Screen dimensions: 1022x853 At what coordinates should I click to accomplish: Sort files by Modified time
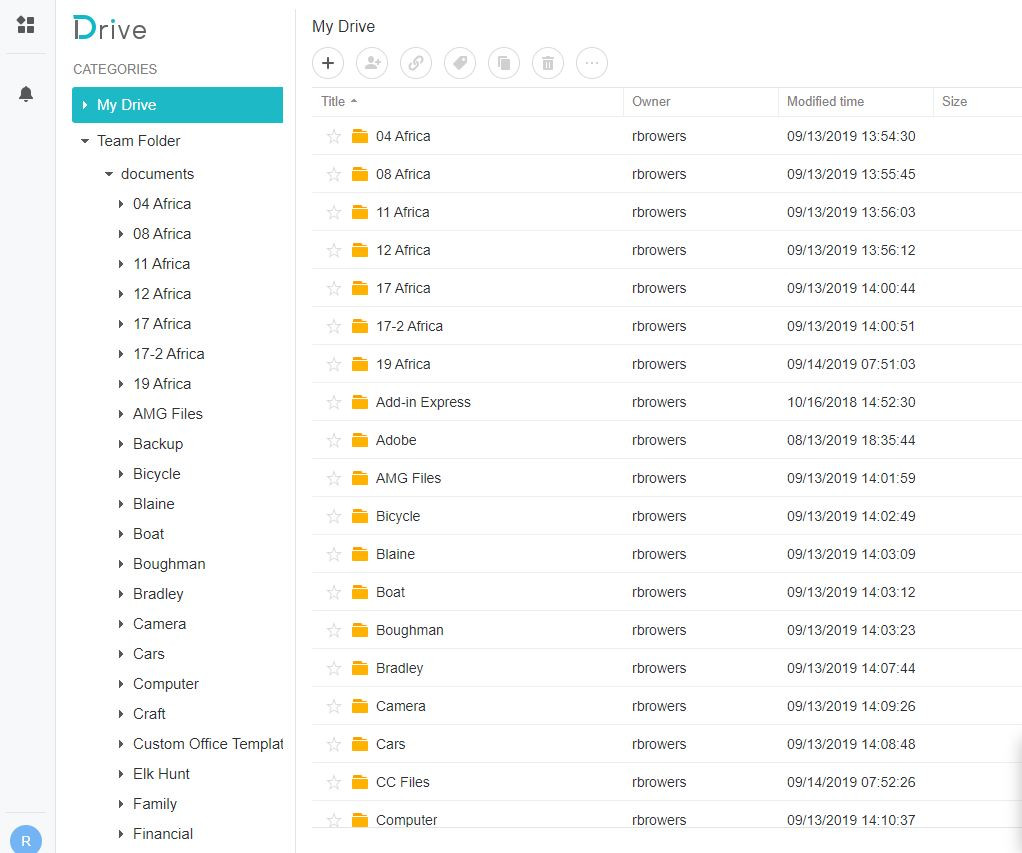pos(825,101)
